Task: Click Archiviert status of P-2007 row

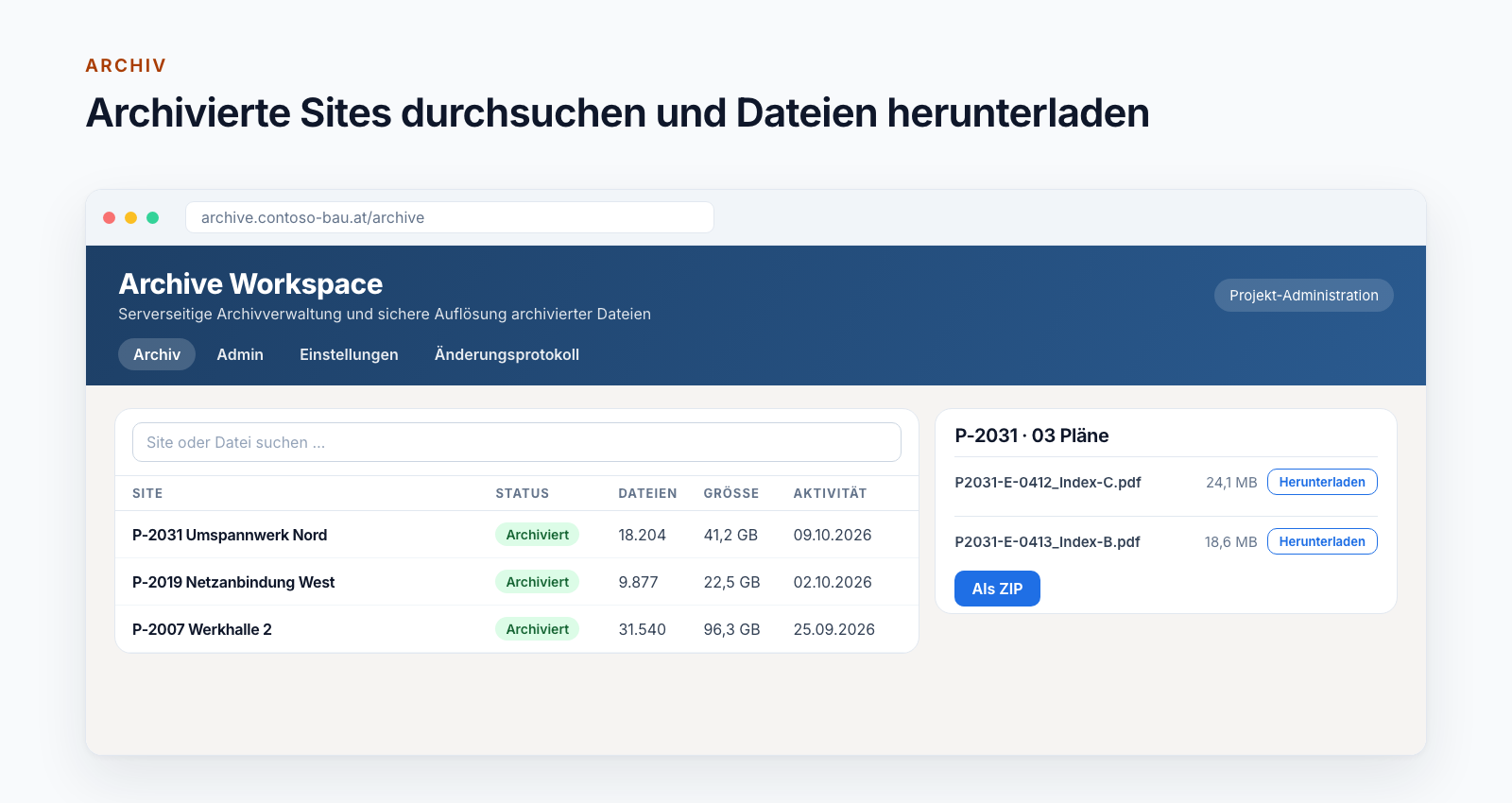Action: click(x=537, y=629)
